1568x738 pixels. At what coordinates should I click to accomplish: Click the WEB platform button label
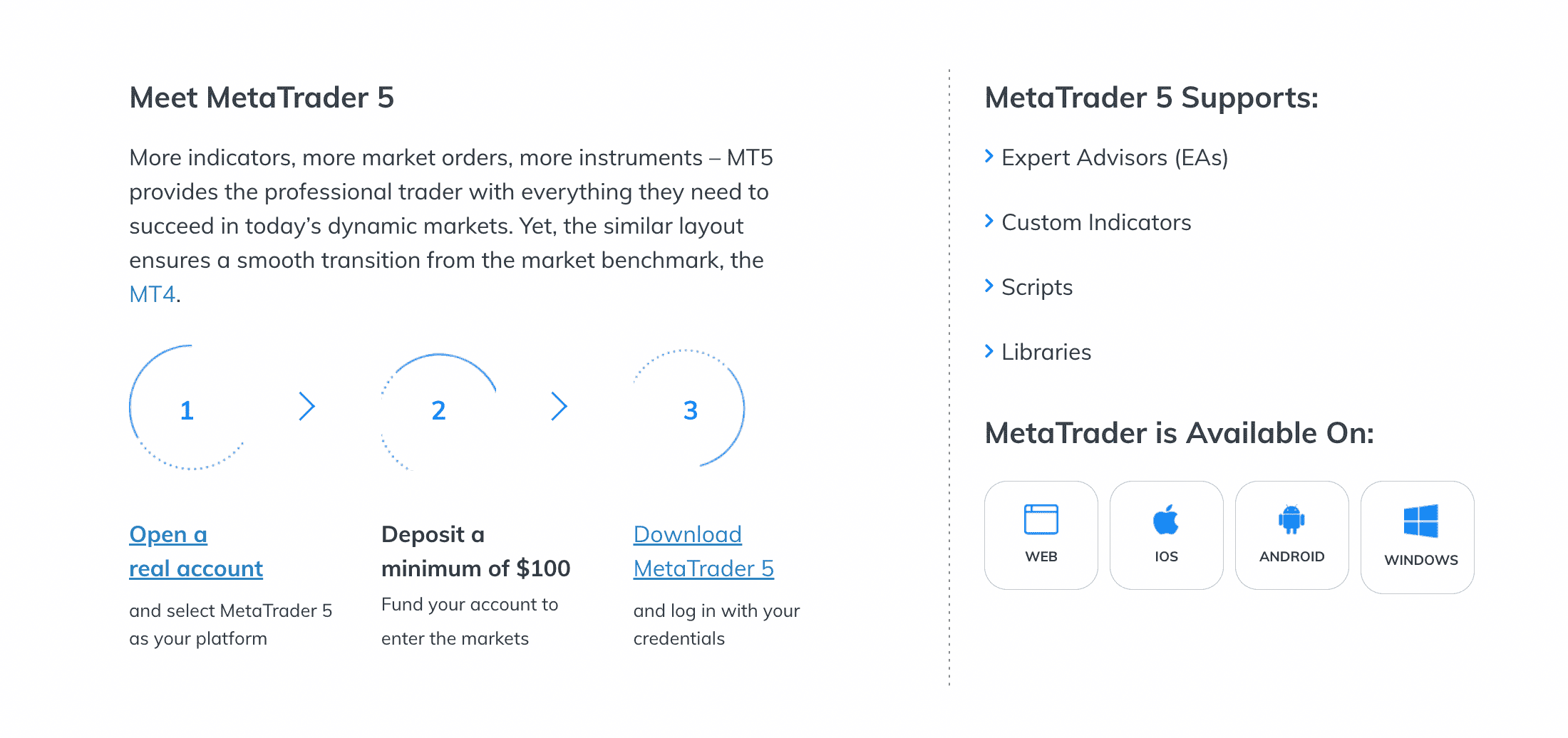[1041, 556]
